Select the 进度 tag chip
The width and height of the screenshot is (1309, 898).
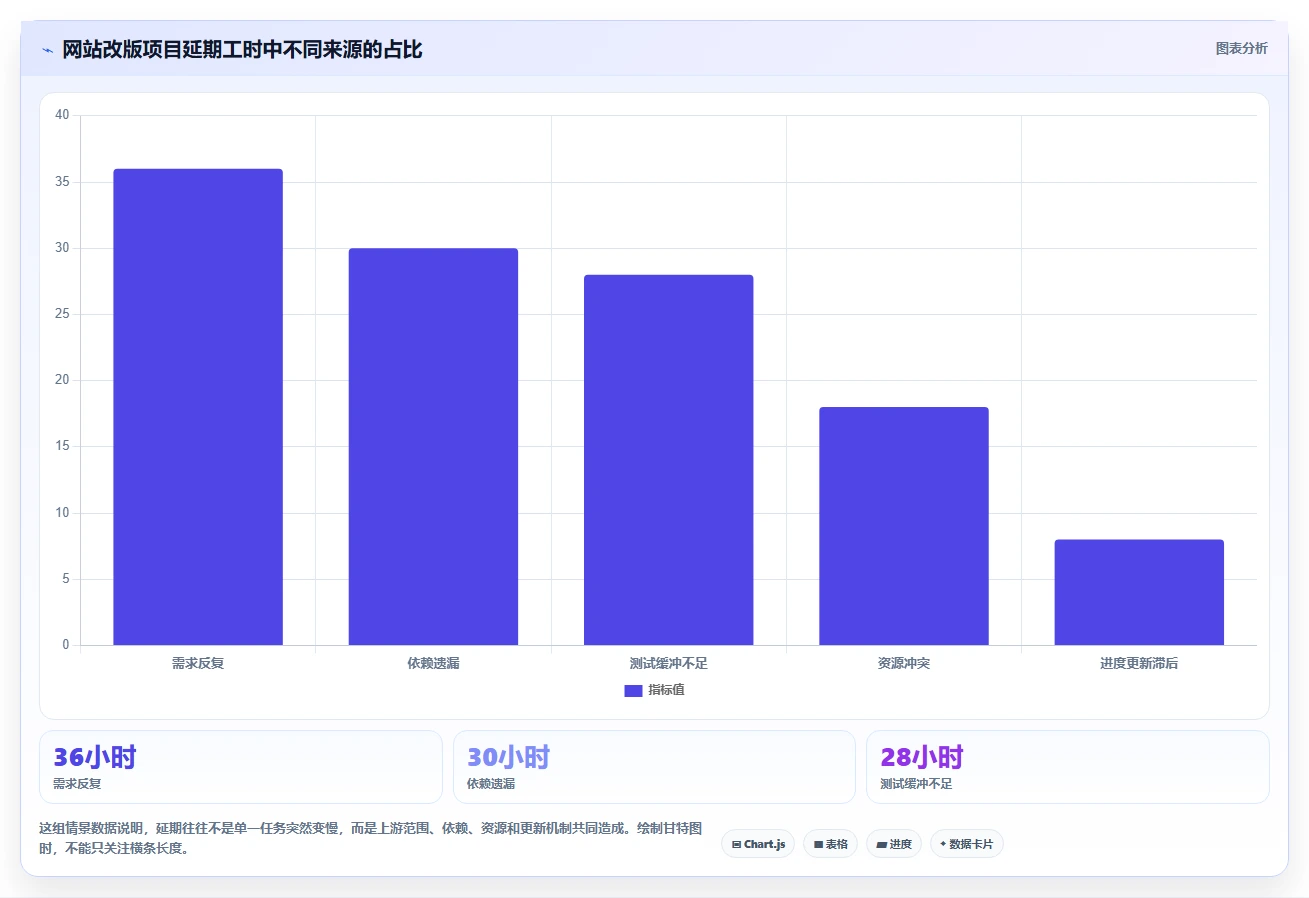[x=894, y=844]
